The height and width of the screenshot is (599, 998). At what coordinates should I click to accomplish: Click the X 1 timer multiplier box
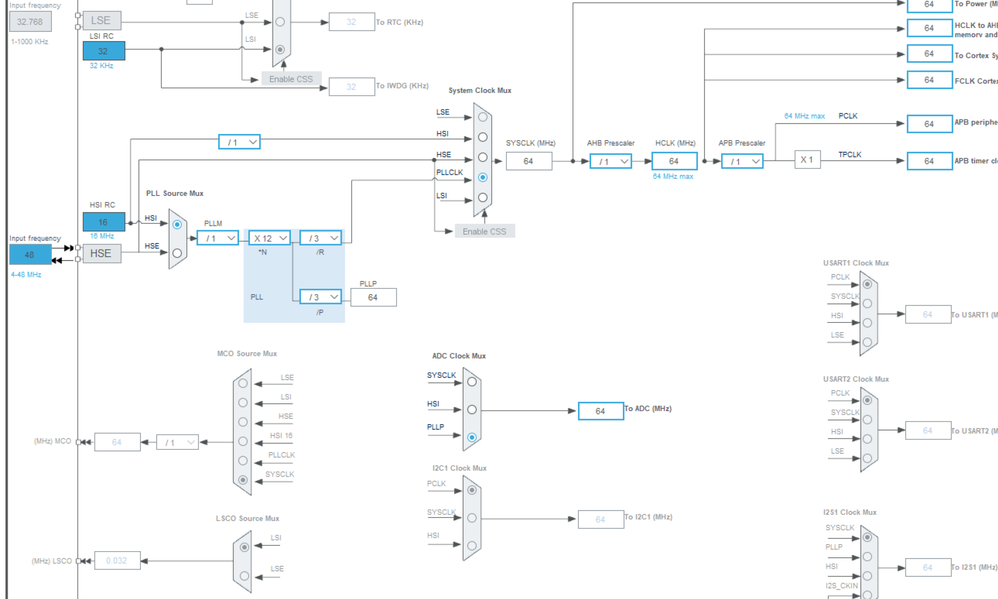click(807, 160)
